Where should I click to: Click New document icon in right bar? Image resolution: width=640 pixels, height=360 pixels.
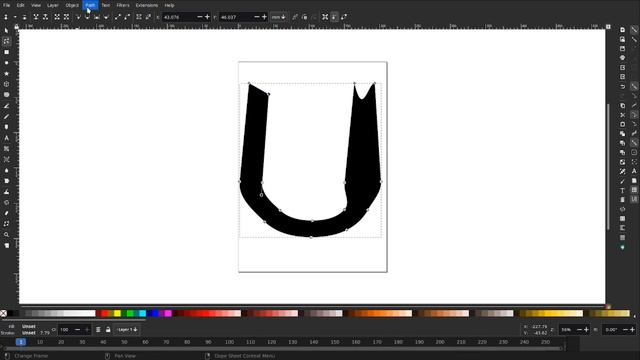point(622,30)
